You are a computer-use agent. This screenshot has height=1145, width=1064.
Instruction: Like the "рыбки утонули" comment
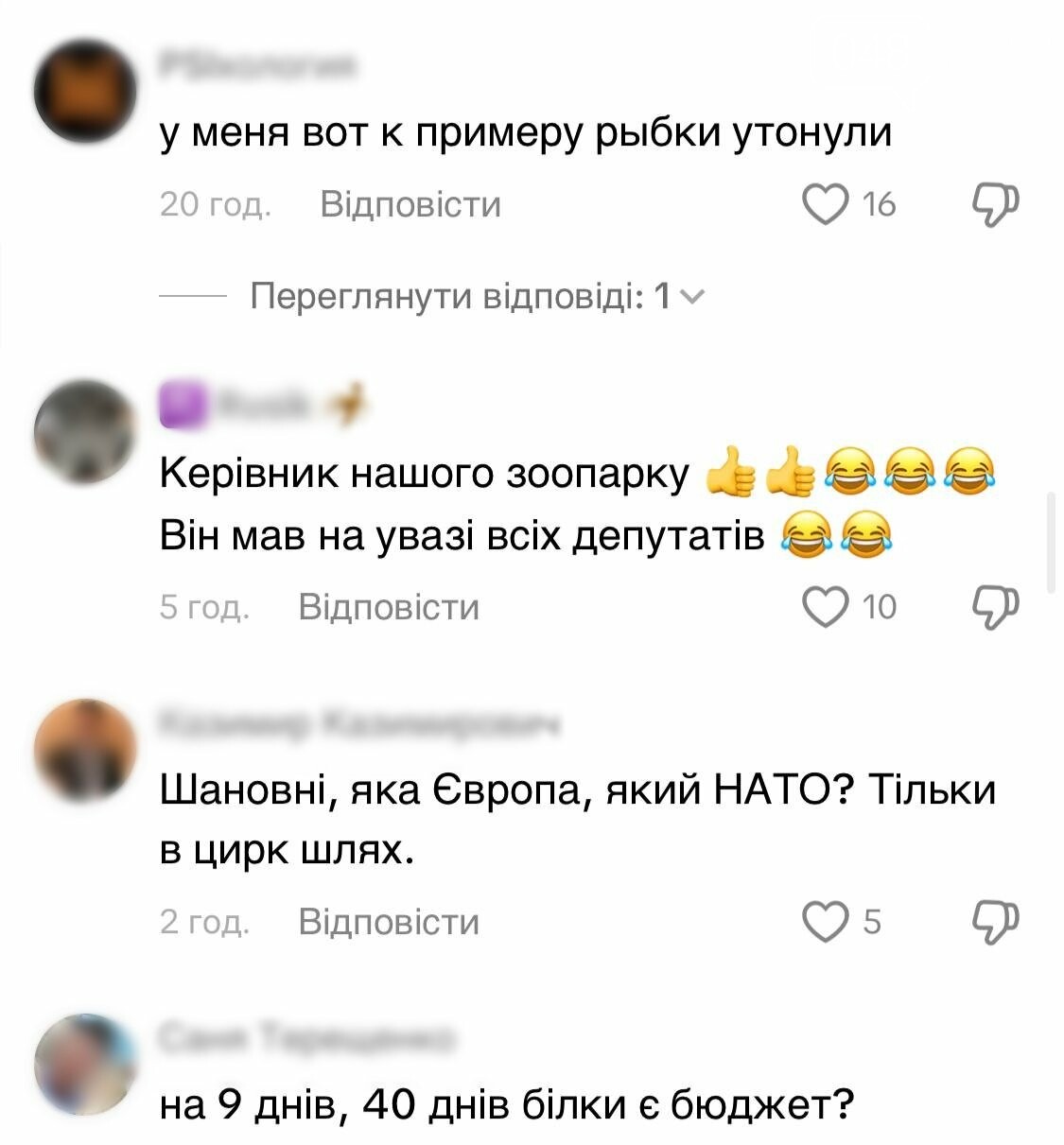tap(826, 204)
